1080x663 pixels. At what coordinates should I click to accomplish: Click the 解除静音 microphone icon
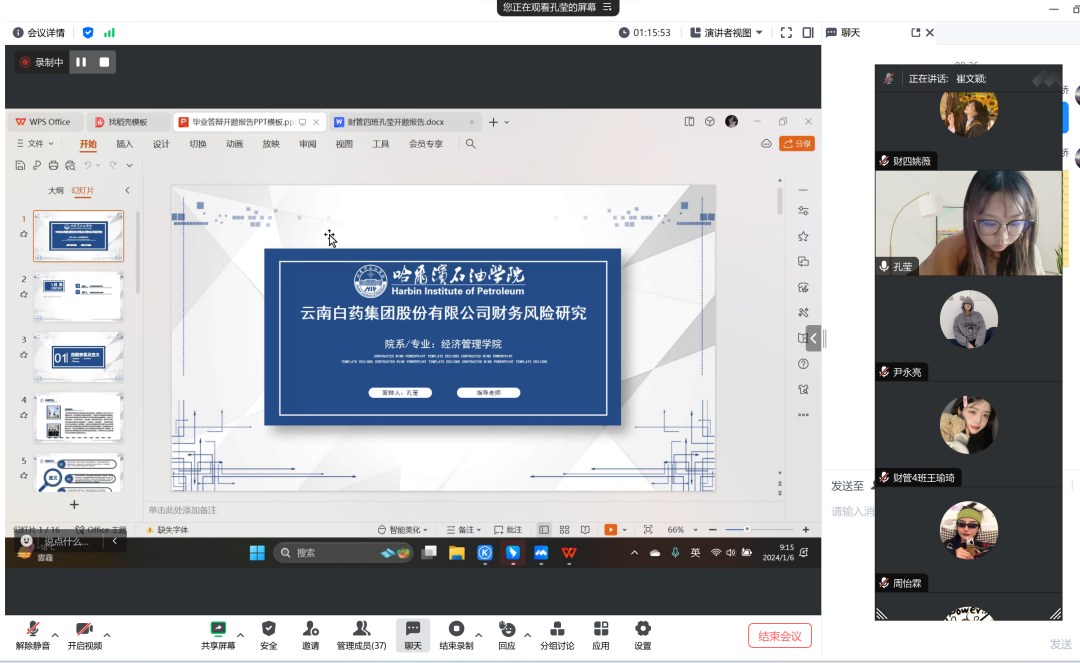(x=33, y=629)
